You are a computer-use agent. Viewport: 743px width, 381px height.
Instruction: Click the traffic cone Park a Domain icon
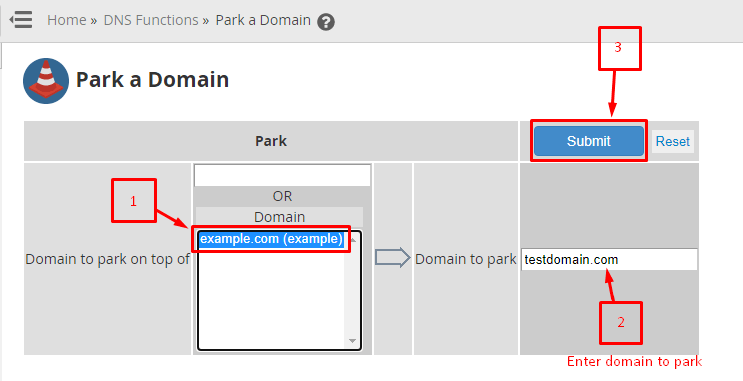(46, 81)
